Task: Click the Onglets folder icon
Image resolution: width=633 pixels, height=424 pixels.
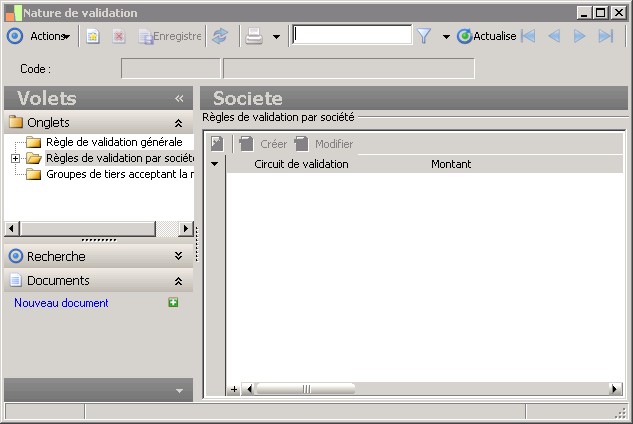Action: pos(16,122)
